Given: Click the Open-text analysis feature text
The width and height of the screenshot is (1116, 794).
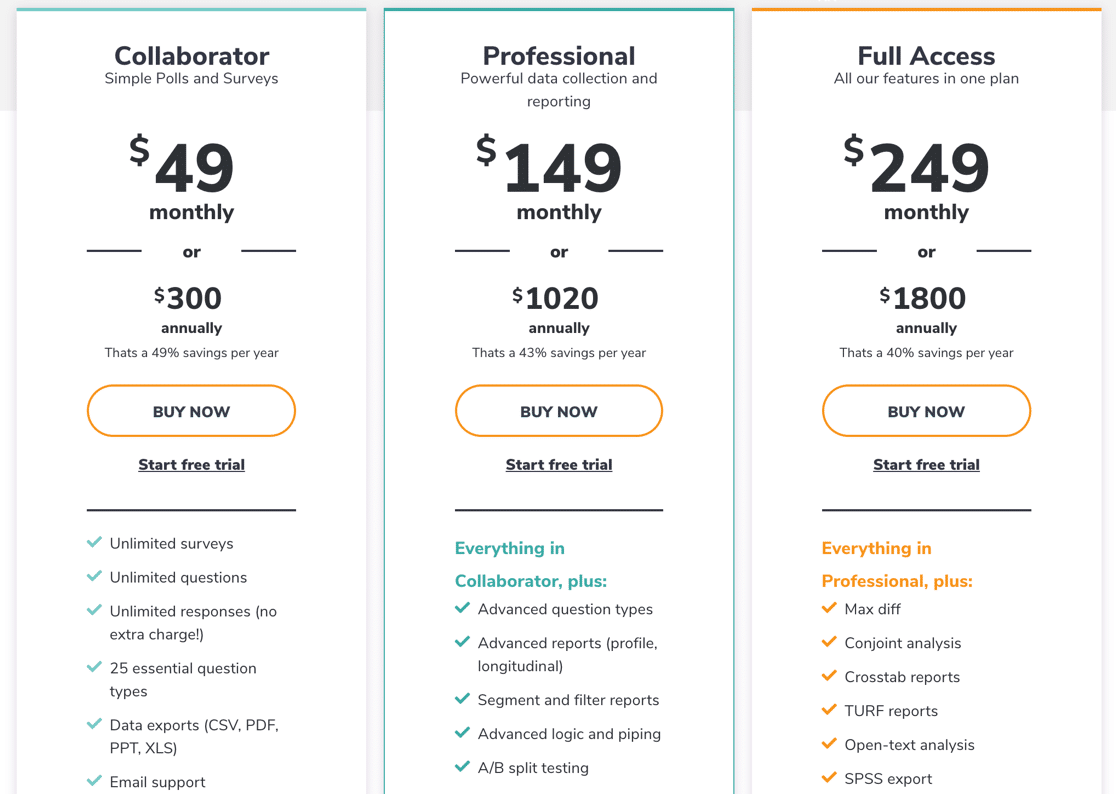Looking at the screenshot, I should [909, 745].
